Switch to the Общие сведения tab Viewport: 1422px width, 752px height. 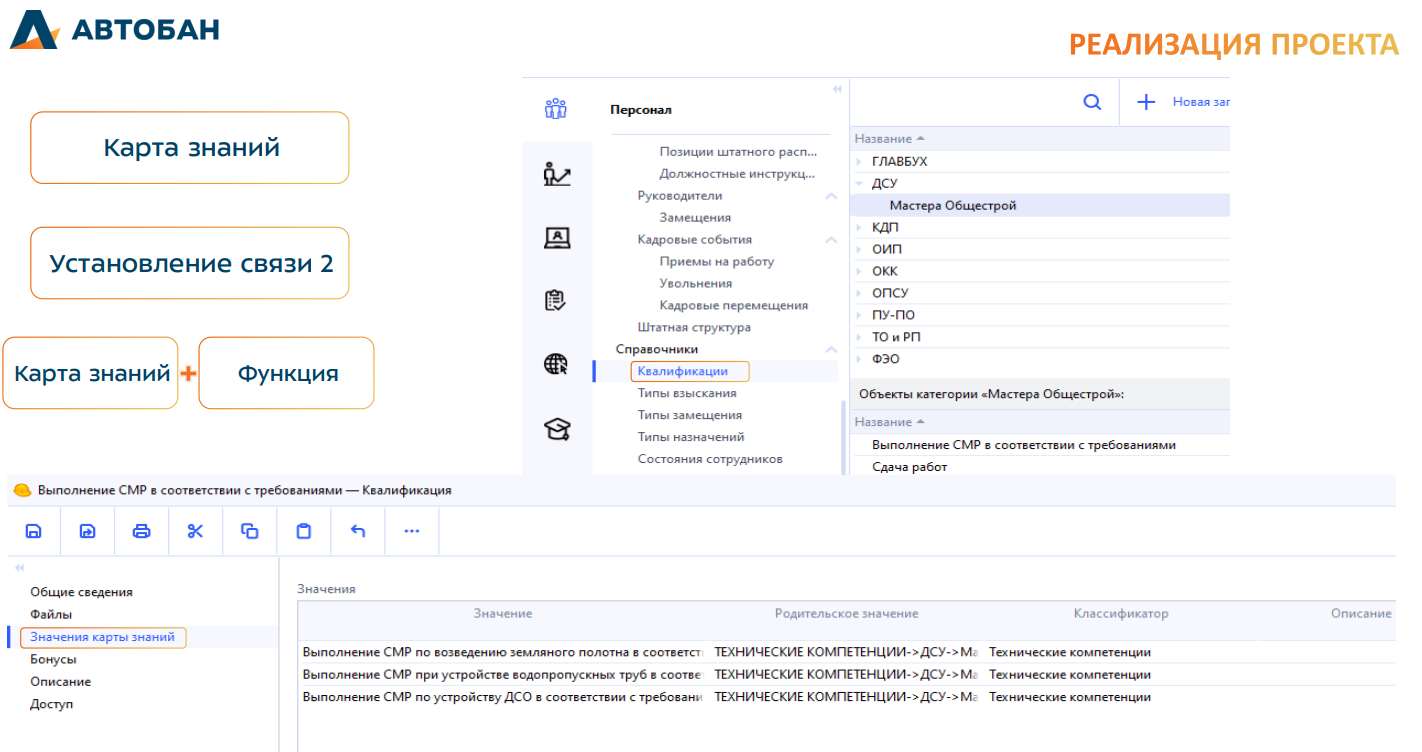(x=81, y=592)
